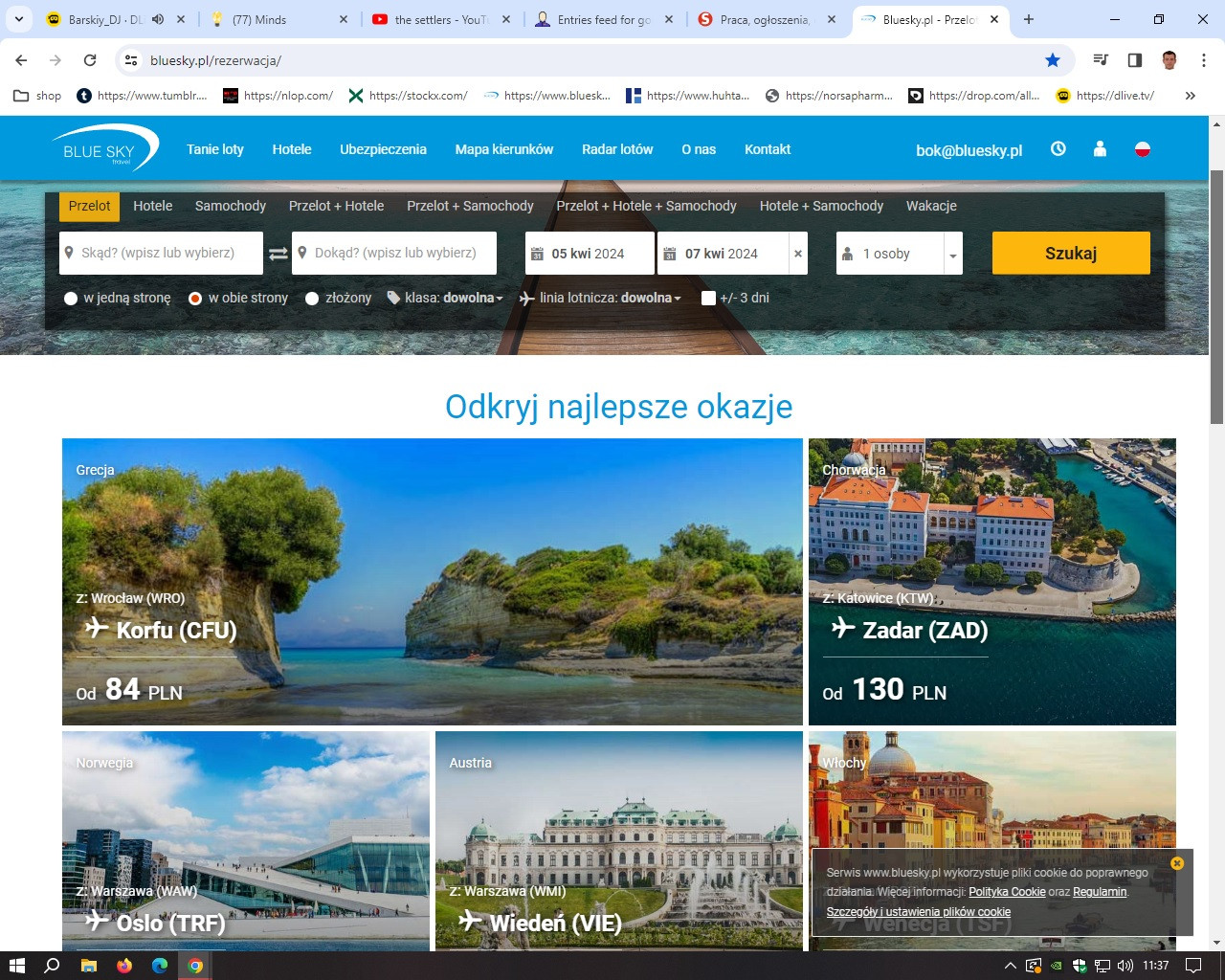Open the 'Mapa kierunków' menu item

point(503,149)
